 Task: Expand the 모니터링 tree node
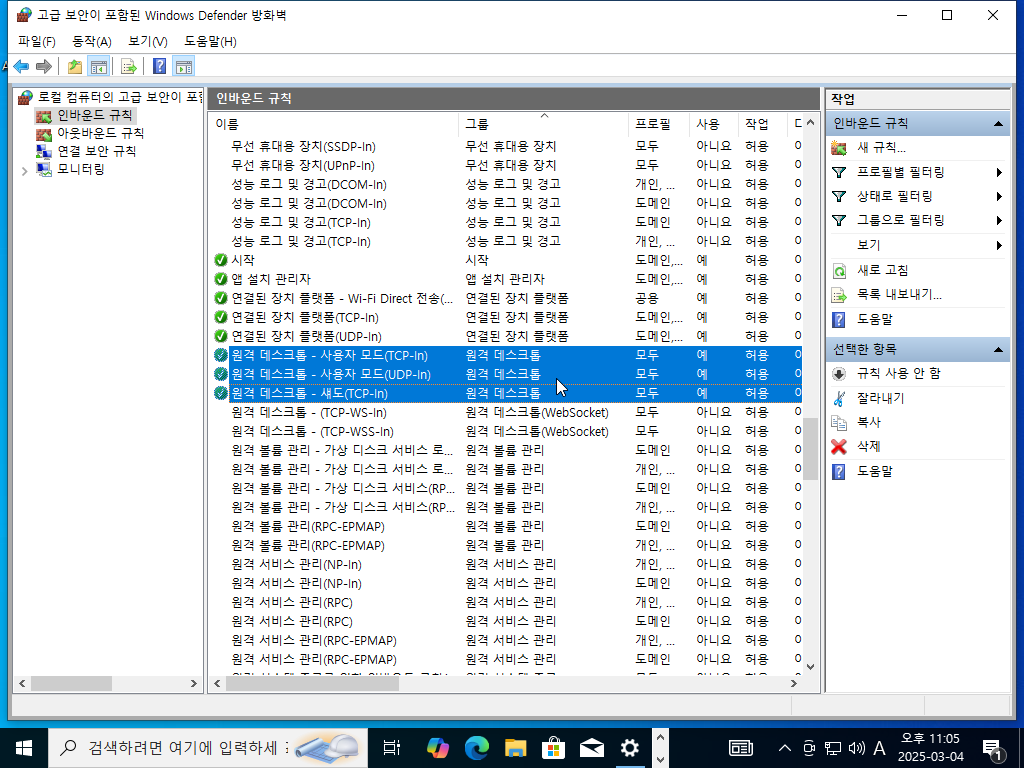24,171
